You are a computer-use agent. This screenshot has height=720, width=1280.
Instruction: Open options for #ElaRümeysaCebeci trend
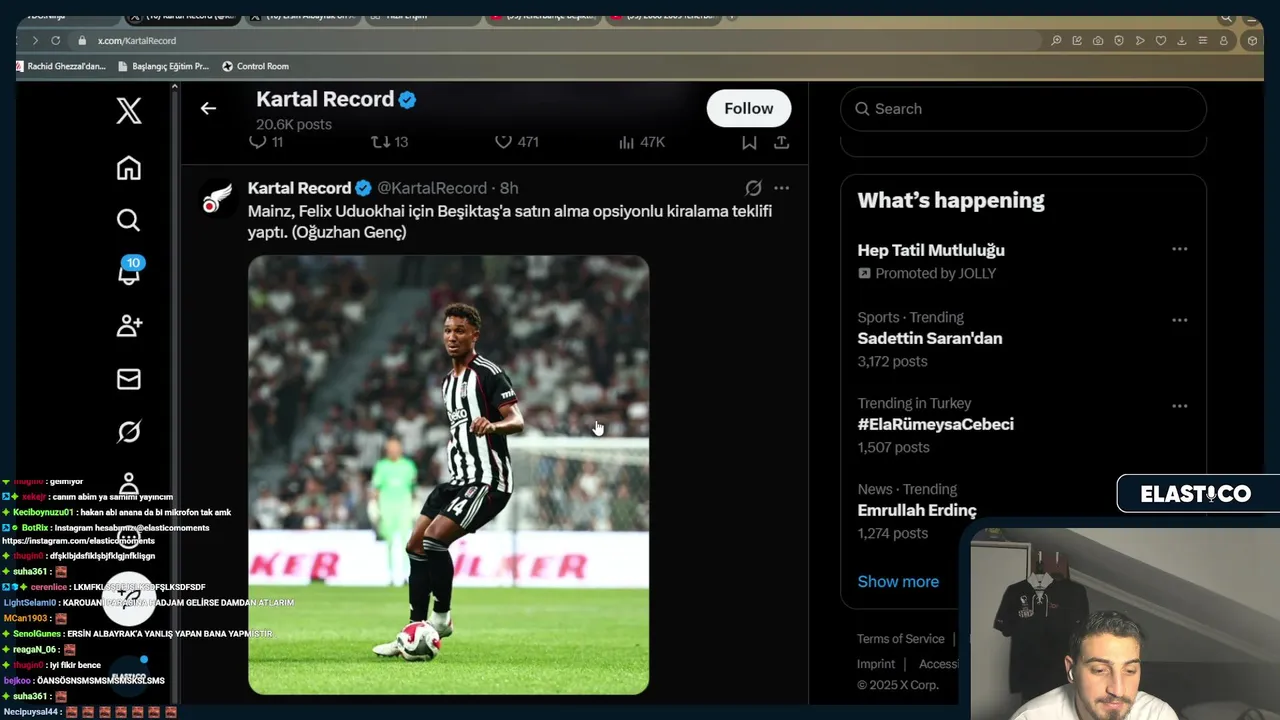click(1180, 406)
